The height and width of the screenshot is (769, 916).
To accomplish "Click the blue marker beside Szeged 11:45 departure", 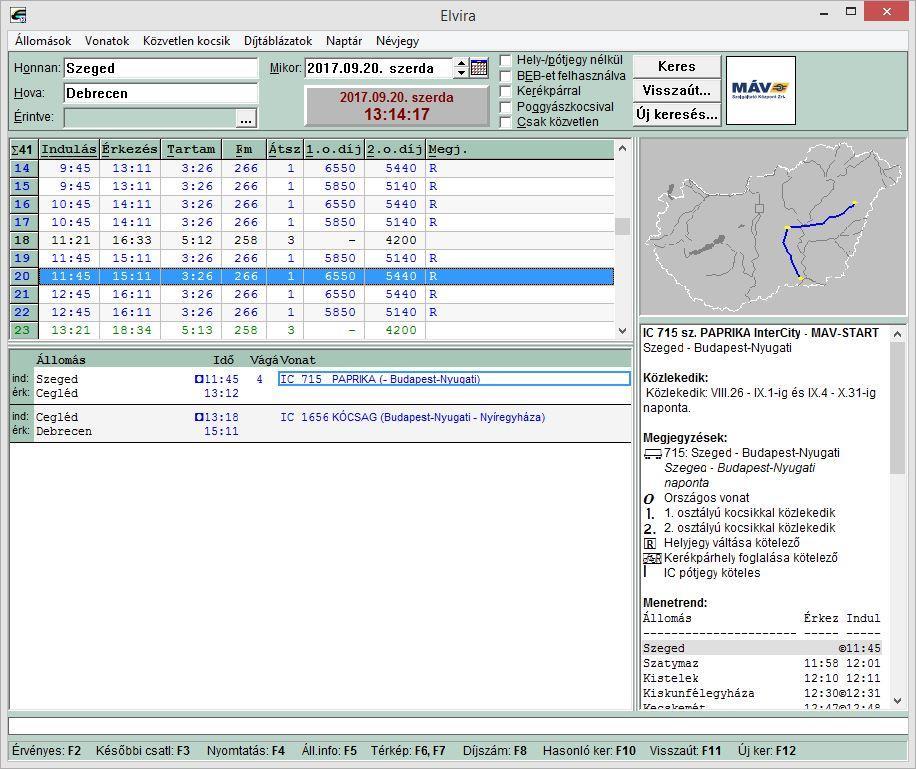I will click(199, 379).
